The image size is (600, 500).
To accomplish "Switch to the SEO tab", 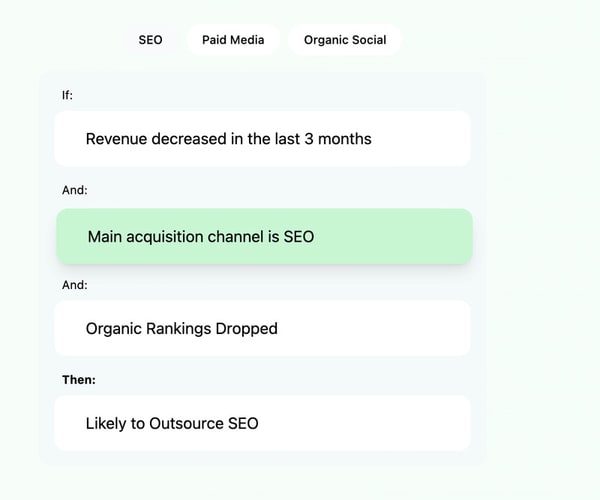I will click(x=150, y=40).
